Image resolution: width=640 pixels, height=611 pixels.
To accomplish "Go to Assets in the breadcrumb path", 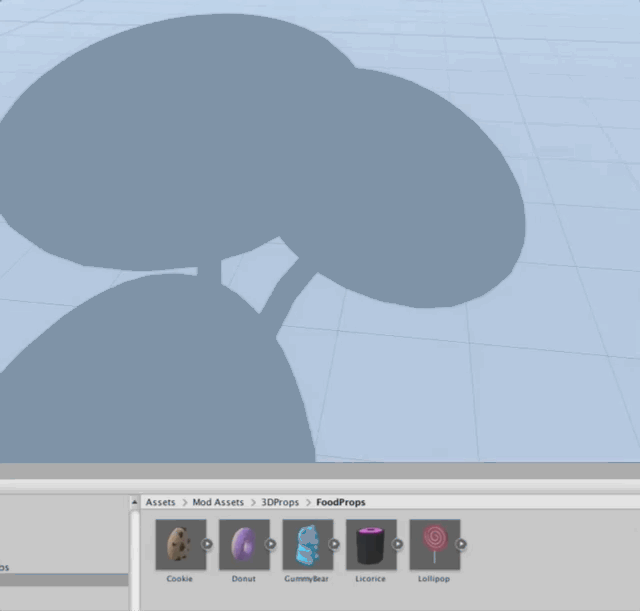I will point(160,502).
